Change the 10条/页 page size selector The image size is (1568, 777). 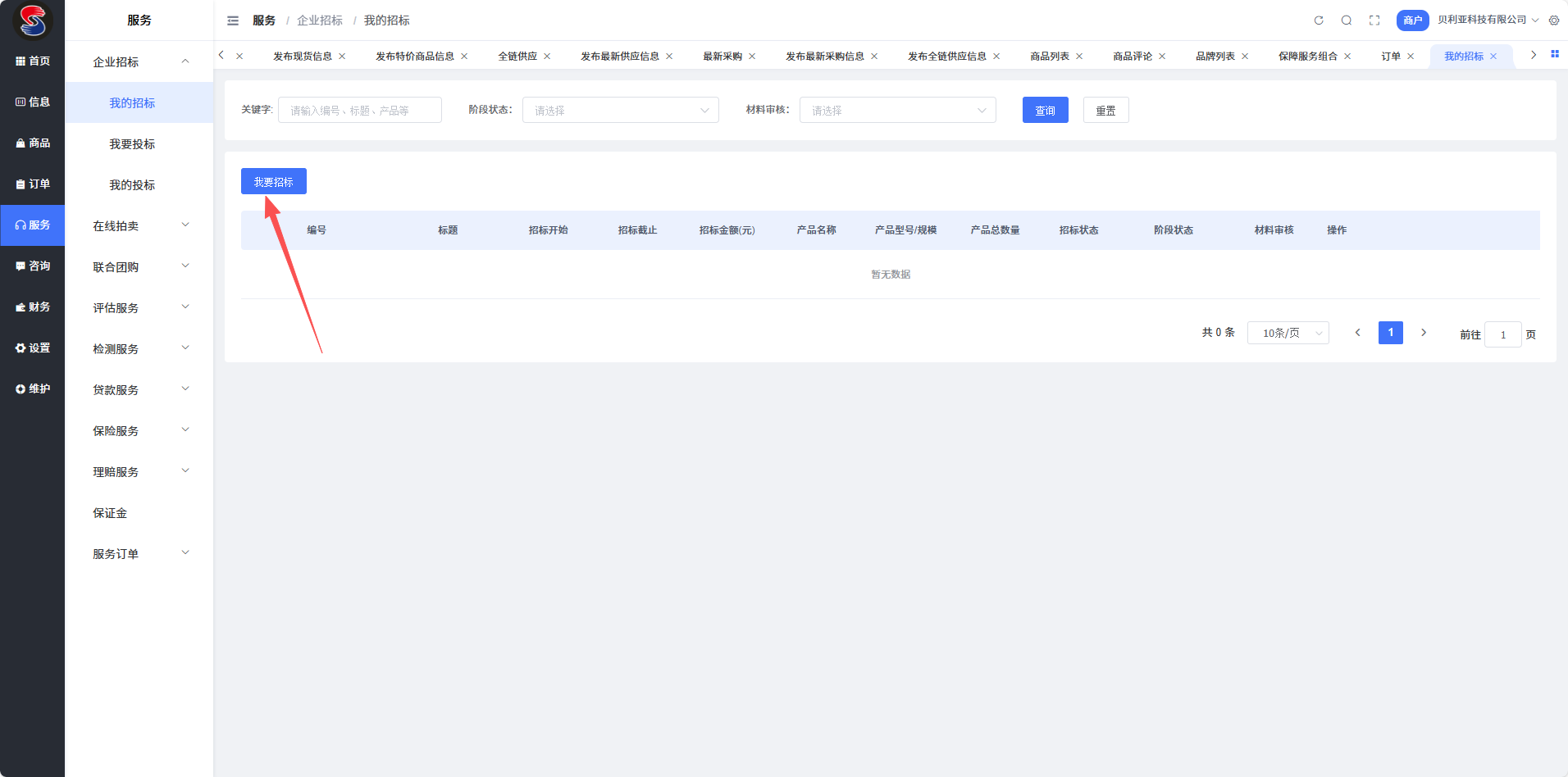(x=1288, y=334)
